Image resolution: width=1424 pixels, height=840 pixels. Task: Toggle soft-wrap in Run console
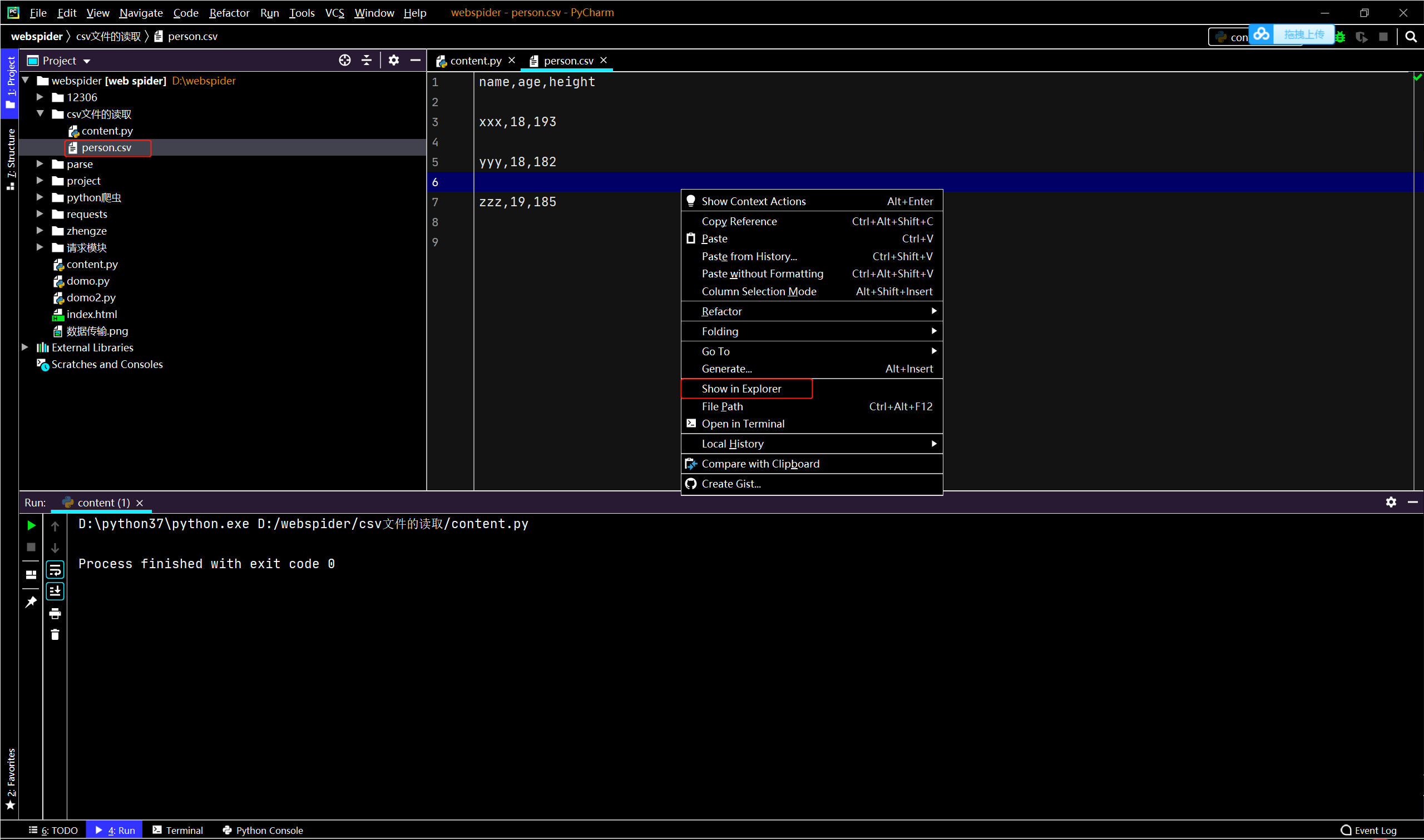click(x=55, y=569)
